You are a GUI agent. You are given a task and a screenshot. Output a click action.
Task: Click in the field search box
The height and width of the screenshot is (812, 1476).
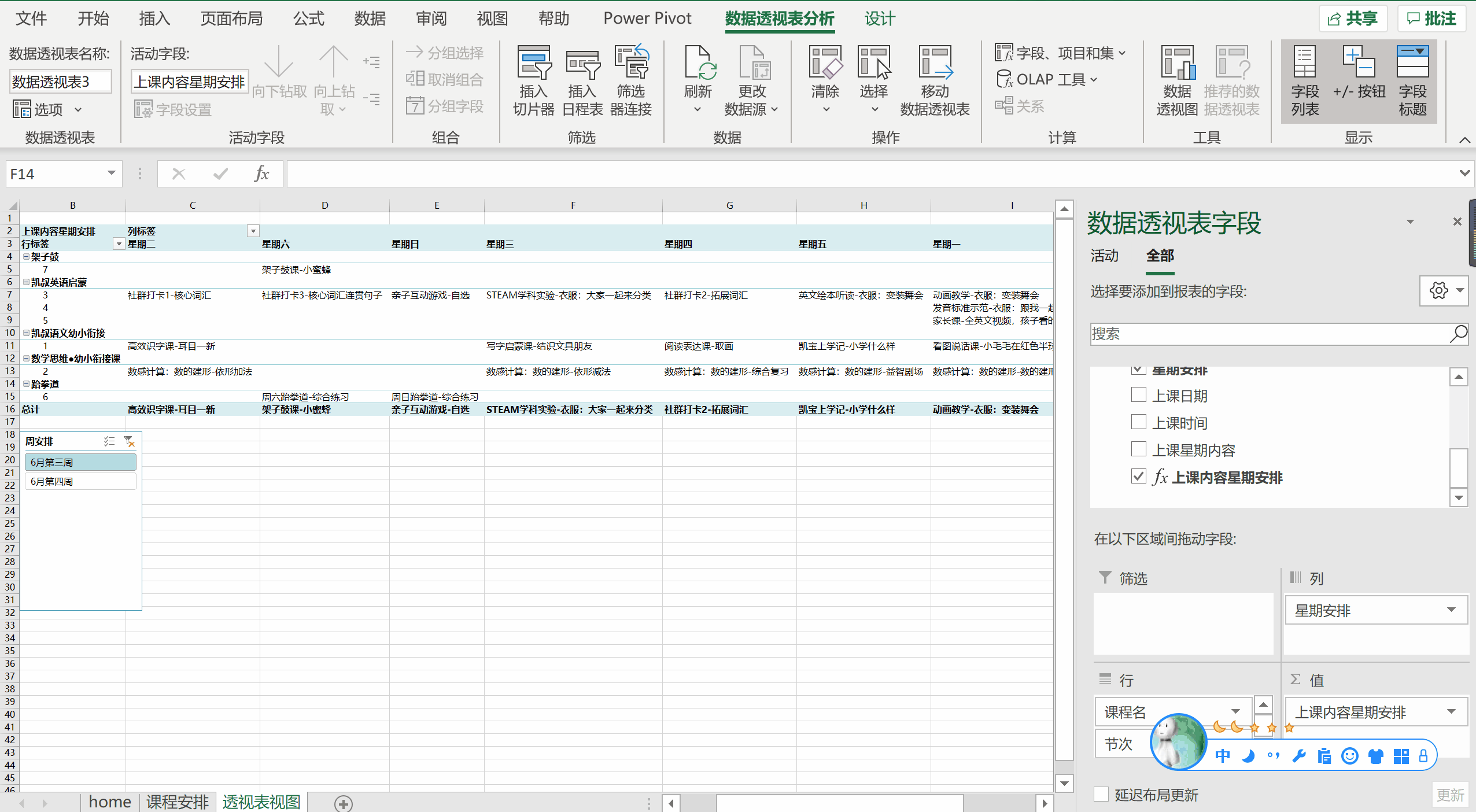point(1270,334)
